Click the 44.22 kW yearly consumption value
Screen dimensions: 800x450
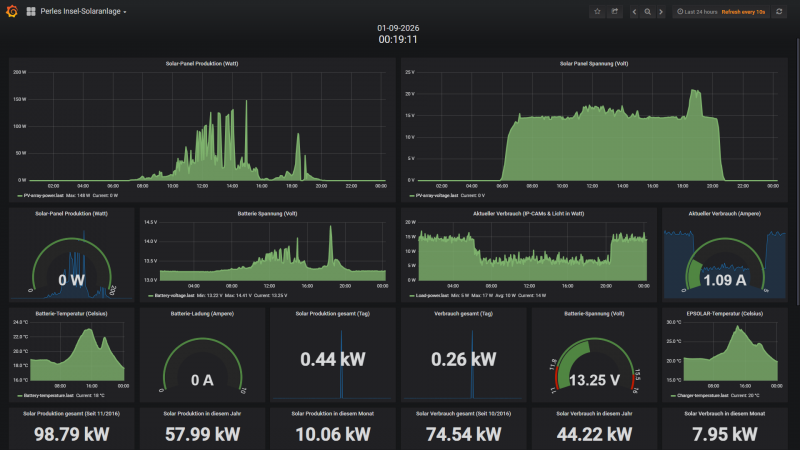pyautogui.click(x=594, y=434)
